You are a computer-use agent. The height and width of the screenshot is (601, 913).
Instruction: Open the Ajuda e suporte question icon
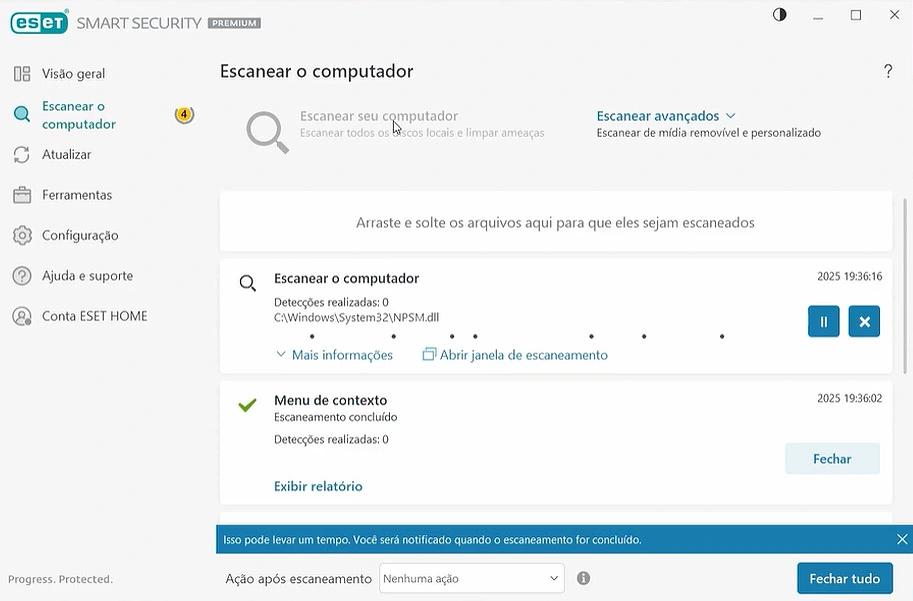22,275
